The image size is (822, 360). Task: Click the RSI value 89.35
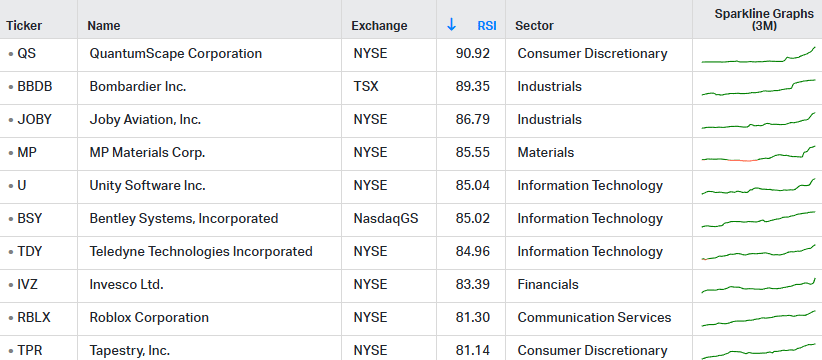(472, 86)
